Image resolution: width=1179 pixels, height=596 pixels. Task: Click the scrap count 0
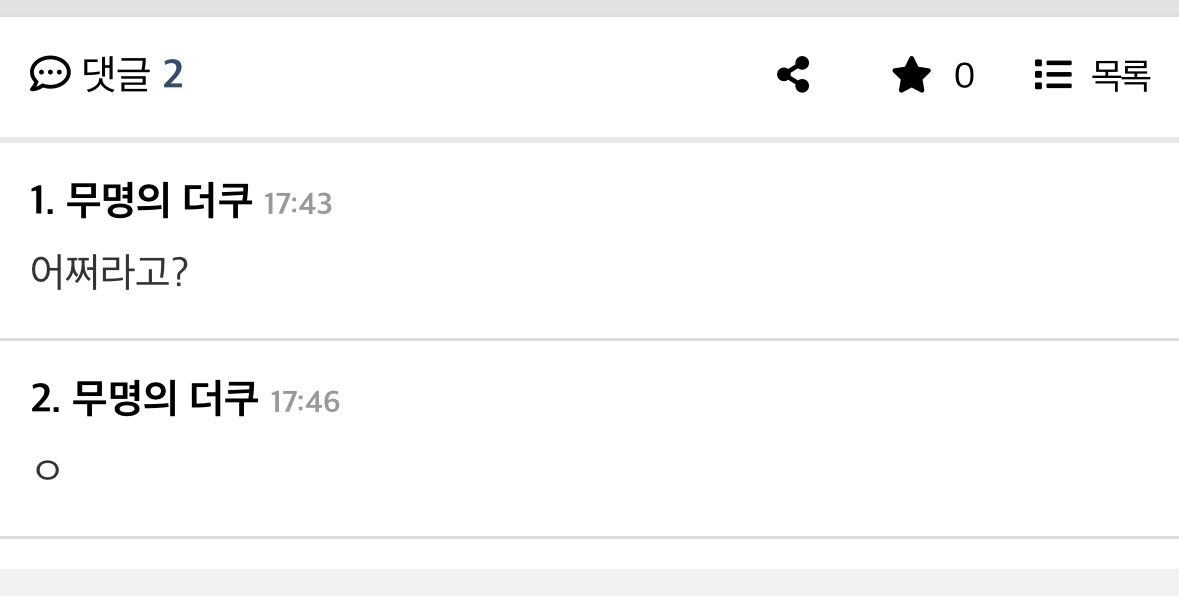(963, 76)
